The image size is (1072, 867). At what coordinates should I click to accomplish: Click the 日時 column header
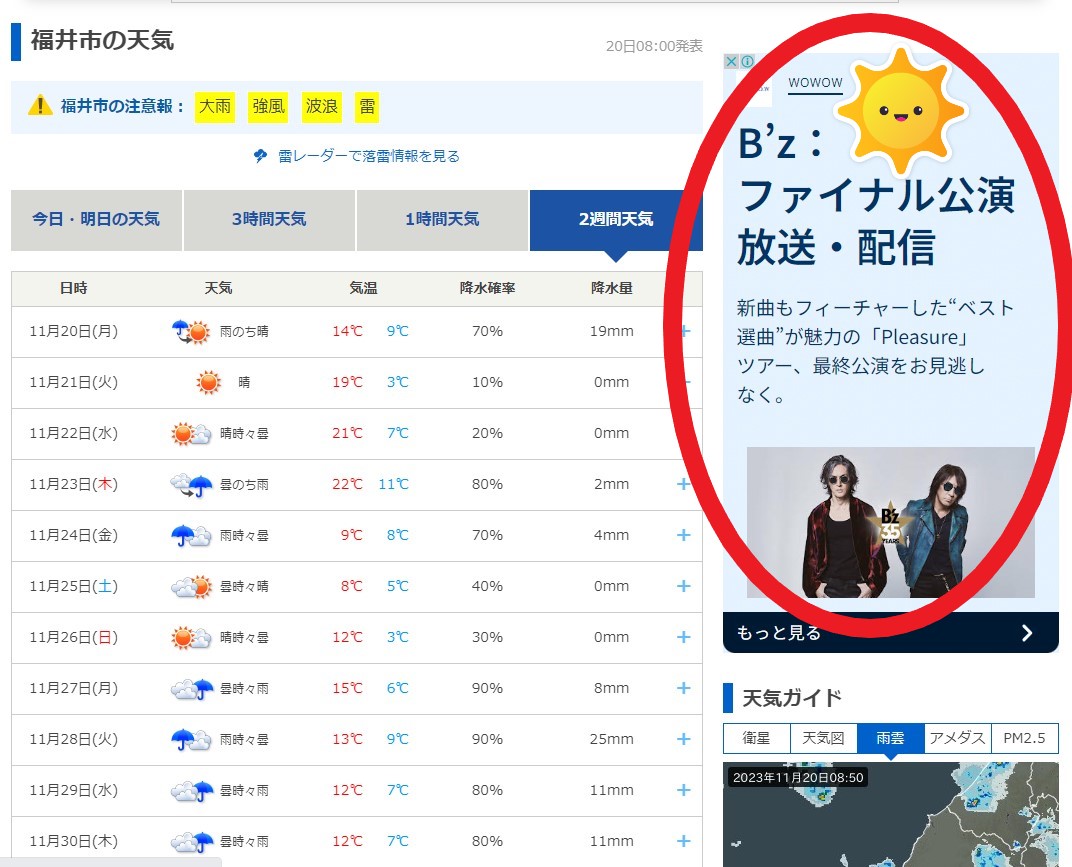73,289
